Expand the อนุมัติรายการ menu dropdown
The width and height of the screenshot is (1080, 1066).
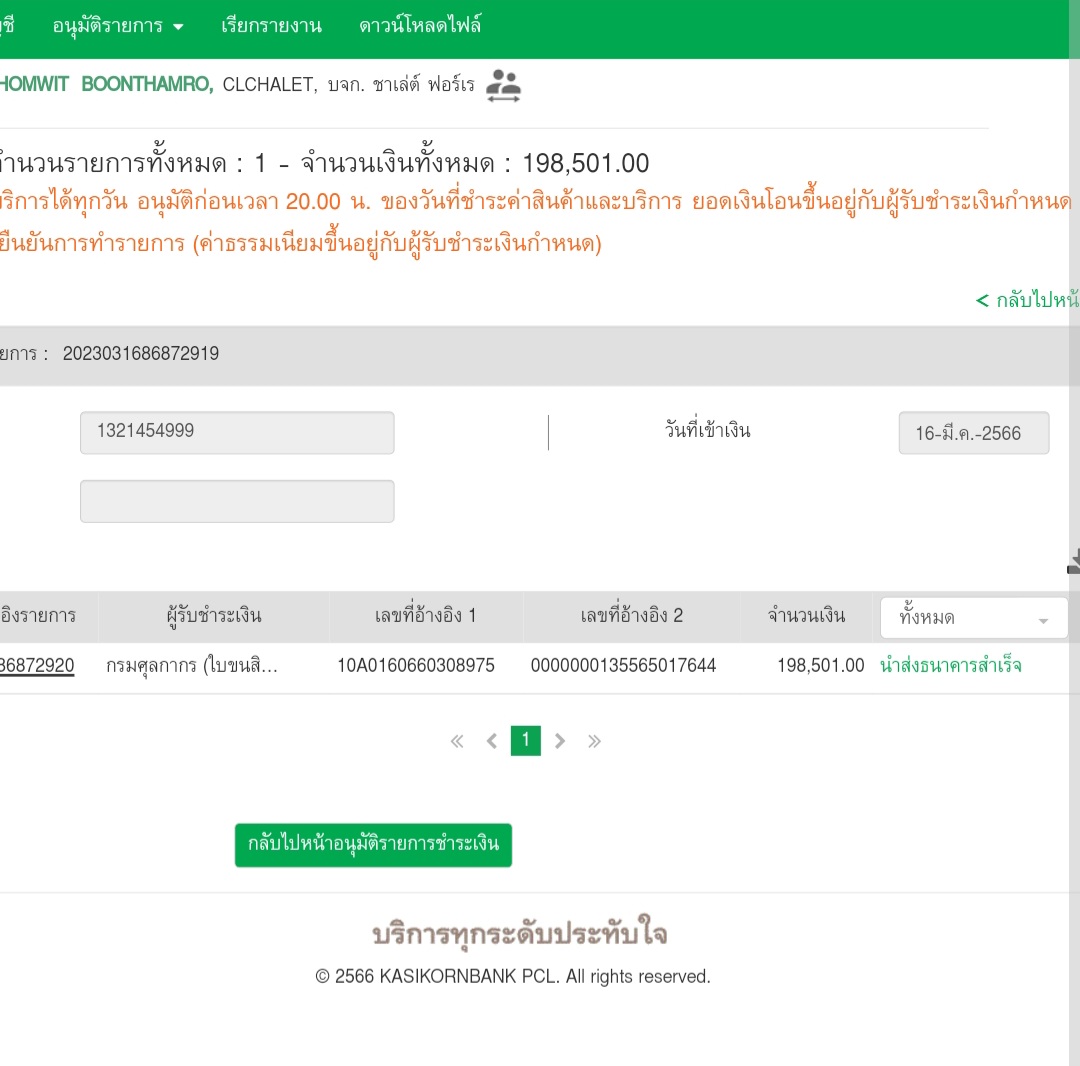coord(118,26)
